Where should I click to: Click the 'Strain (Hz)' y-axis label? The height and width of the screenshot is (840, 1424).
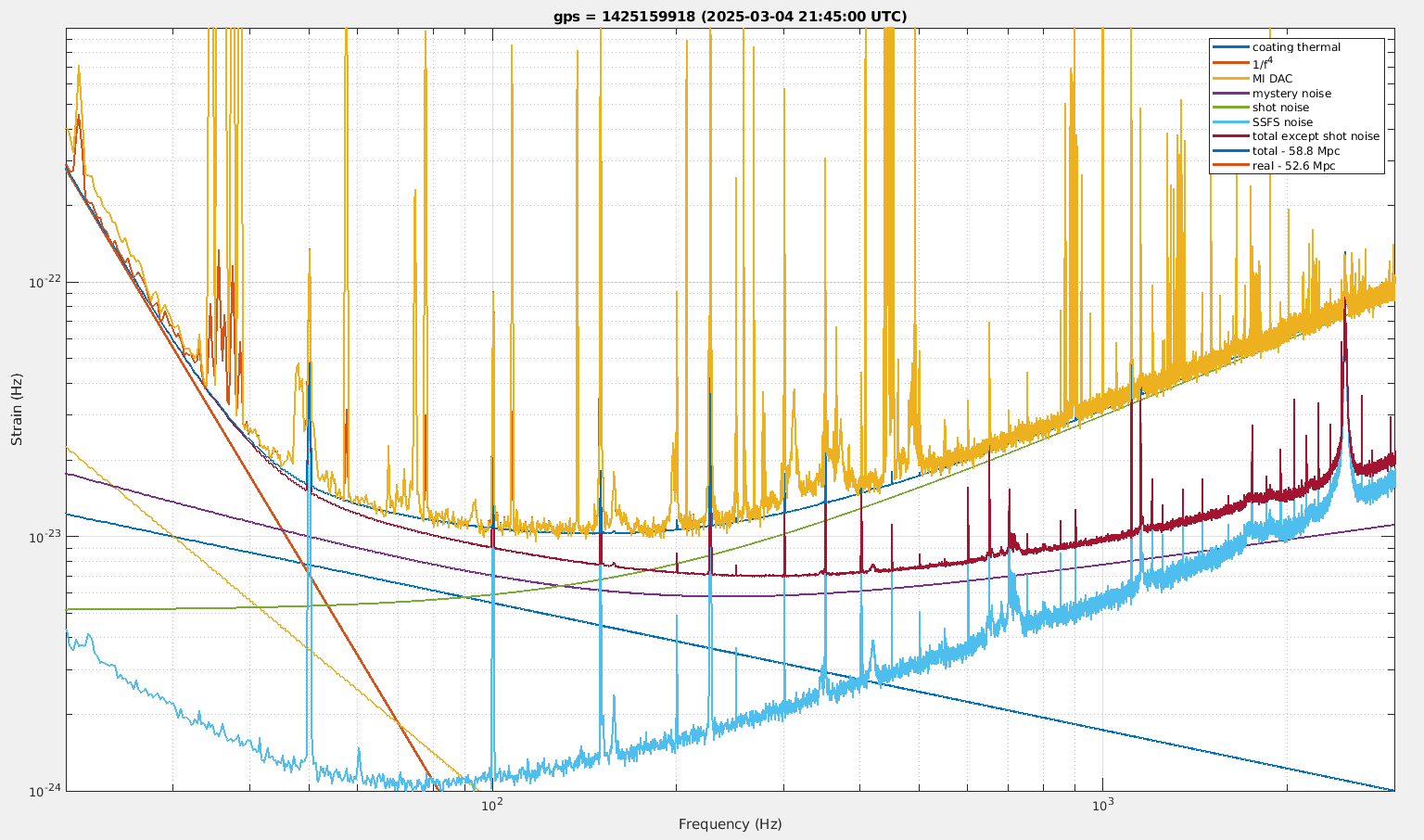[17, 409]
